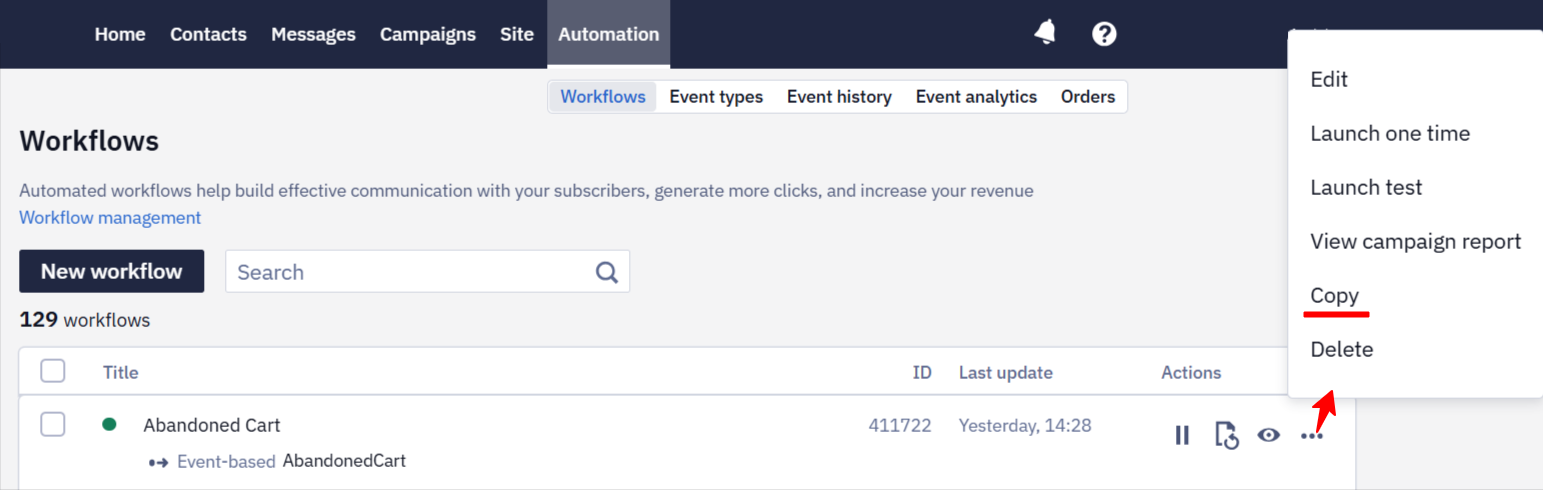Screen dimensions: 1543x490
Task: Click workflow ID 411722
Action: [900, 425]
